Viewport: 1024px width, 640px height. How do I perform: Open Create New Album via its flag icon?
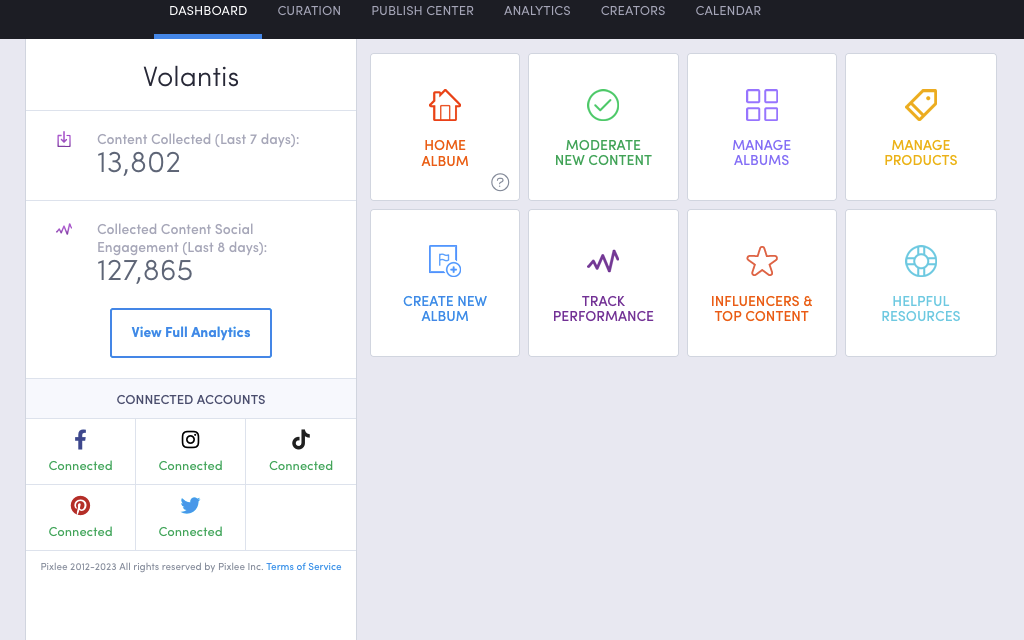pos(445,262)
